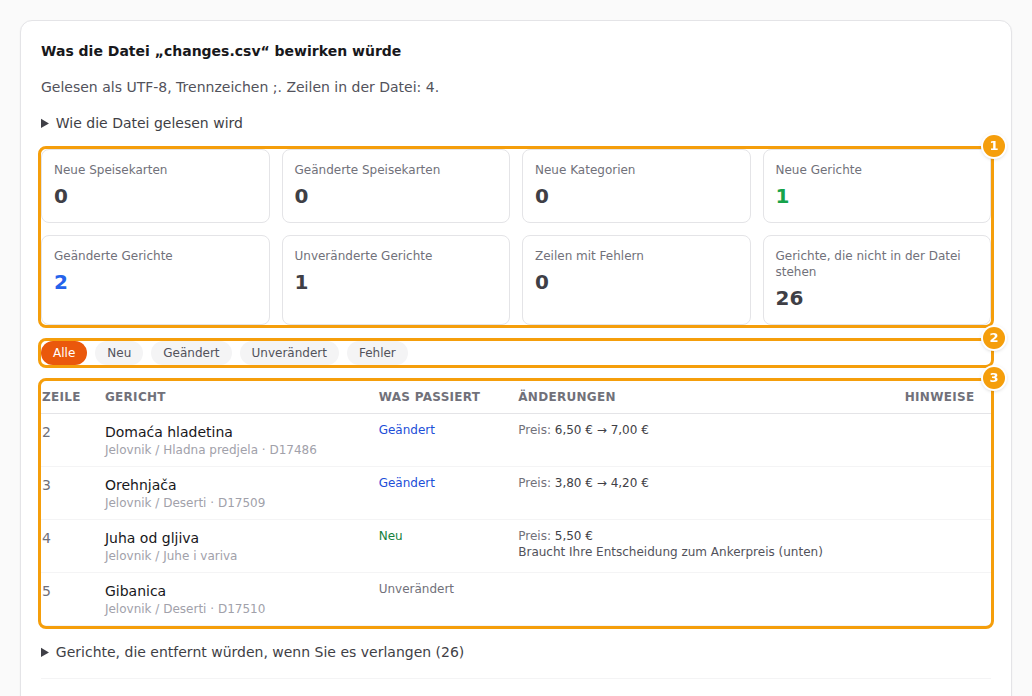The width and height of the screenshot is (1032, 696).
Task: Click the "Zeilen mit Fehlern" card
Action: coord(636,280)
